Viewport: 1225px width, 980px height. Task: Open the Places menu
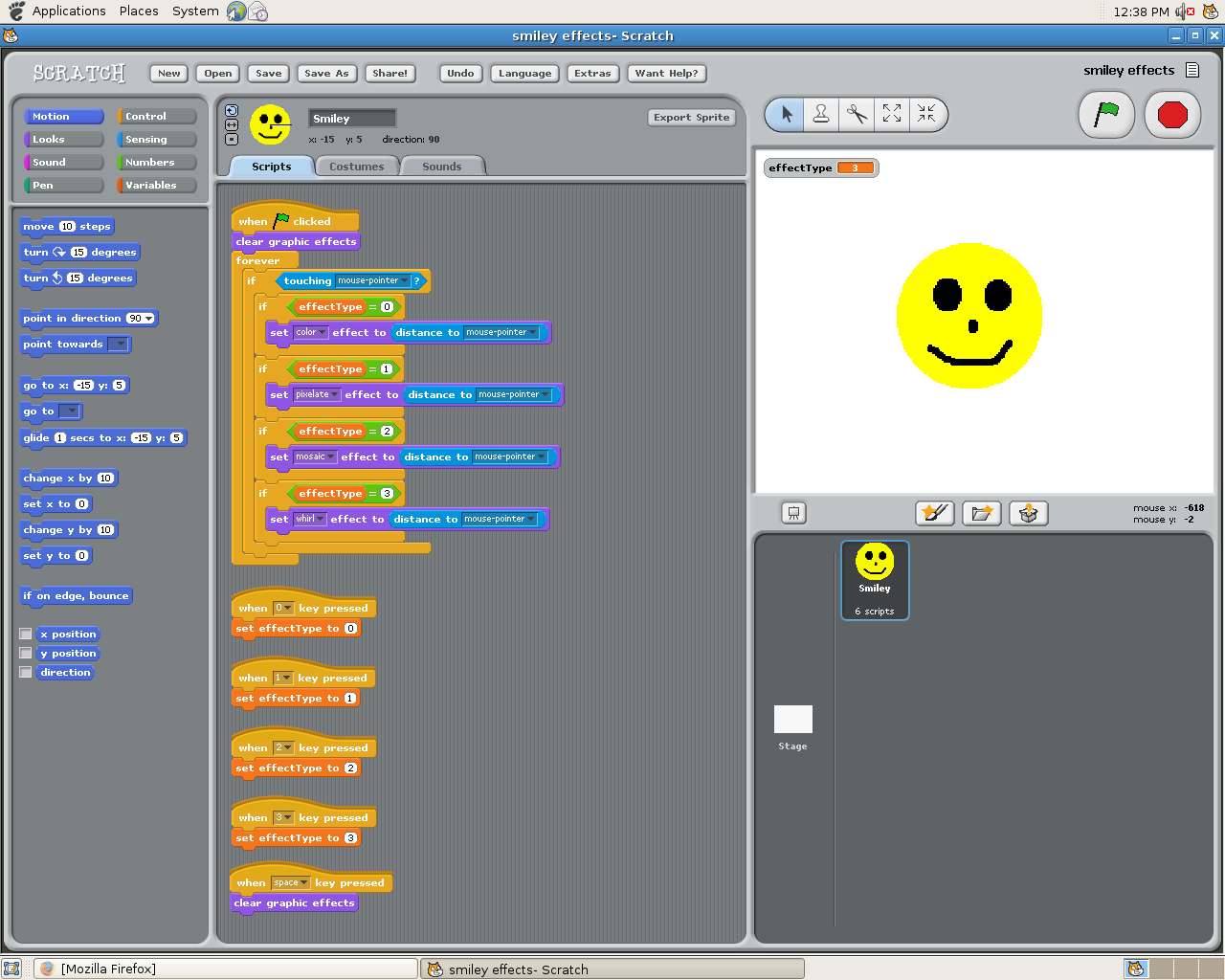(x=139, y=11)
